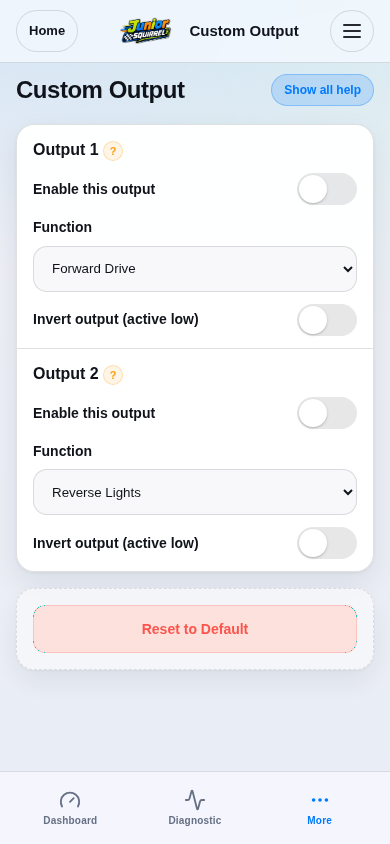The image size is (390, 844).
Task: Switch to the Diagnostic tab label
Action: click(195, 820)
